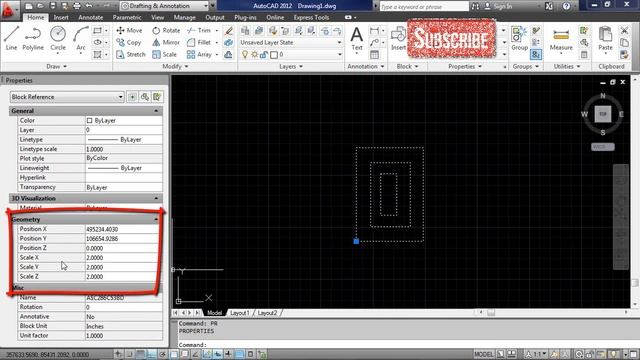Click the Trim tool

[199, 31]
